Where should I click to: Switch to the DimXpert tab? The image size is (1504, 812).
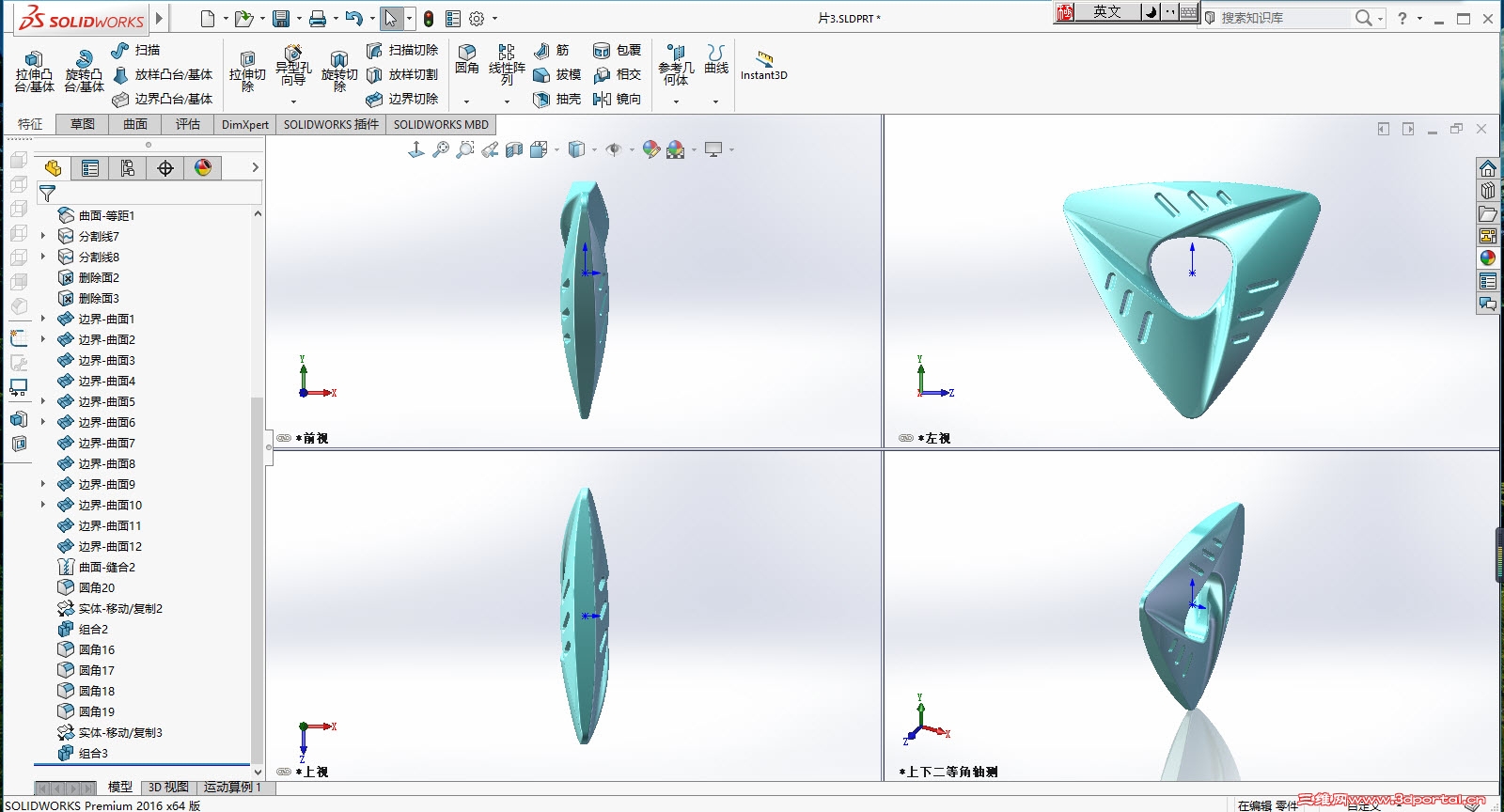[x=245, y=124]
